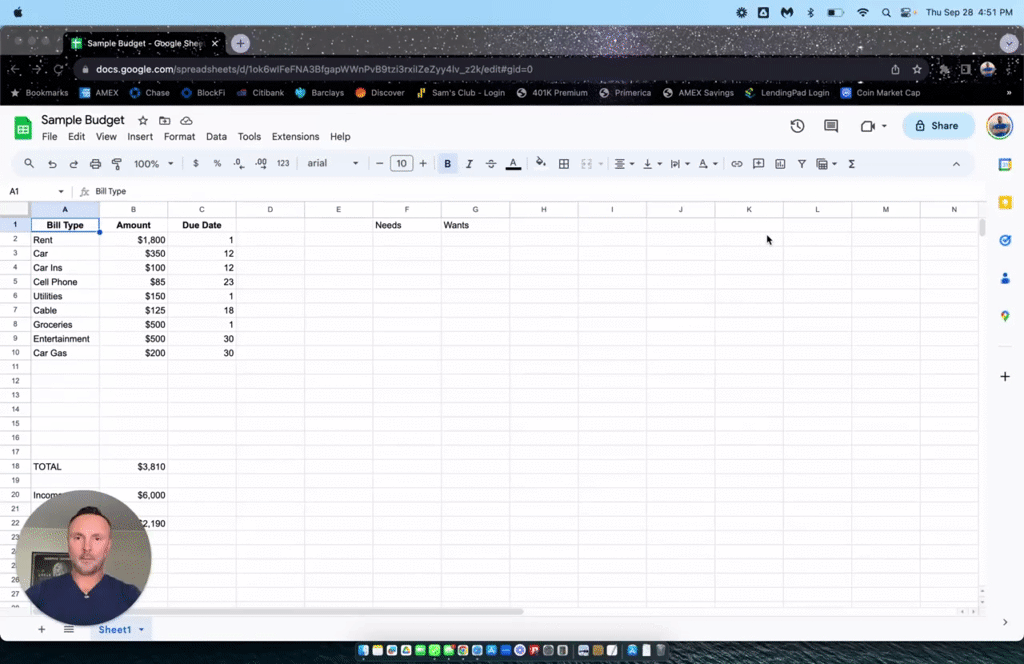Open the Extensions menu

295,136
